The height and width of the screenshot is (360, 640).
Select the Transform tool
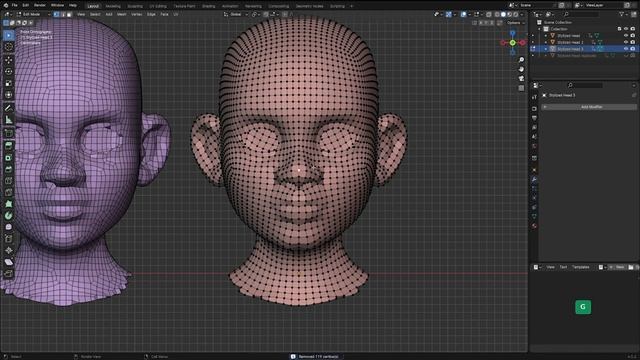click(x=9, y=95)
